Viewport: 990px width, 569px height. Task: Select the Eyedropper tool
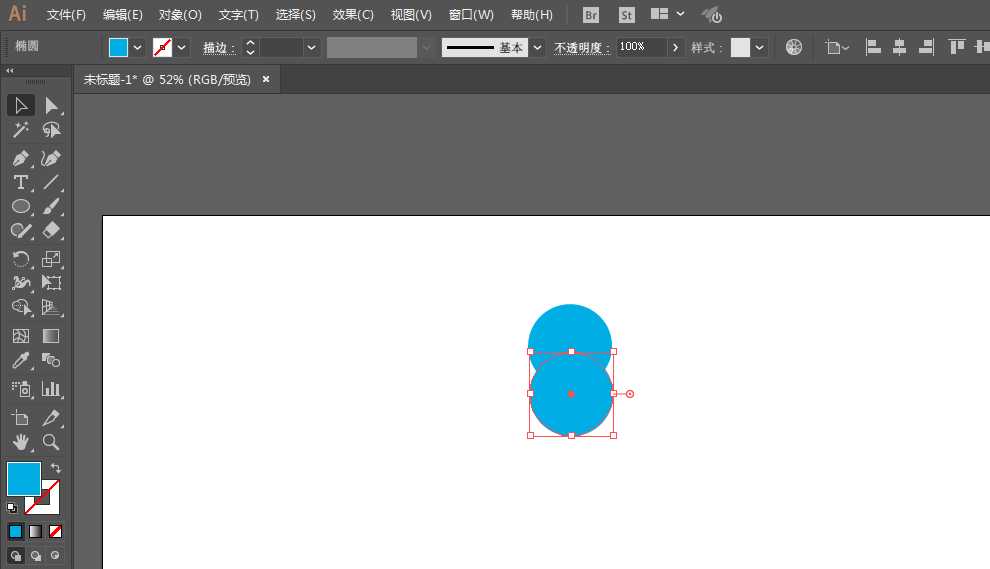pyautogui.click(x=21, y=361)
